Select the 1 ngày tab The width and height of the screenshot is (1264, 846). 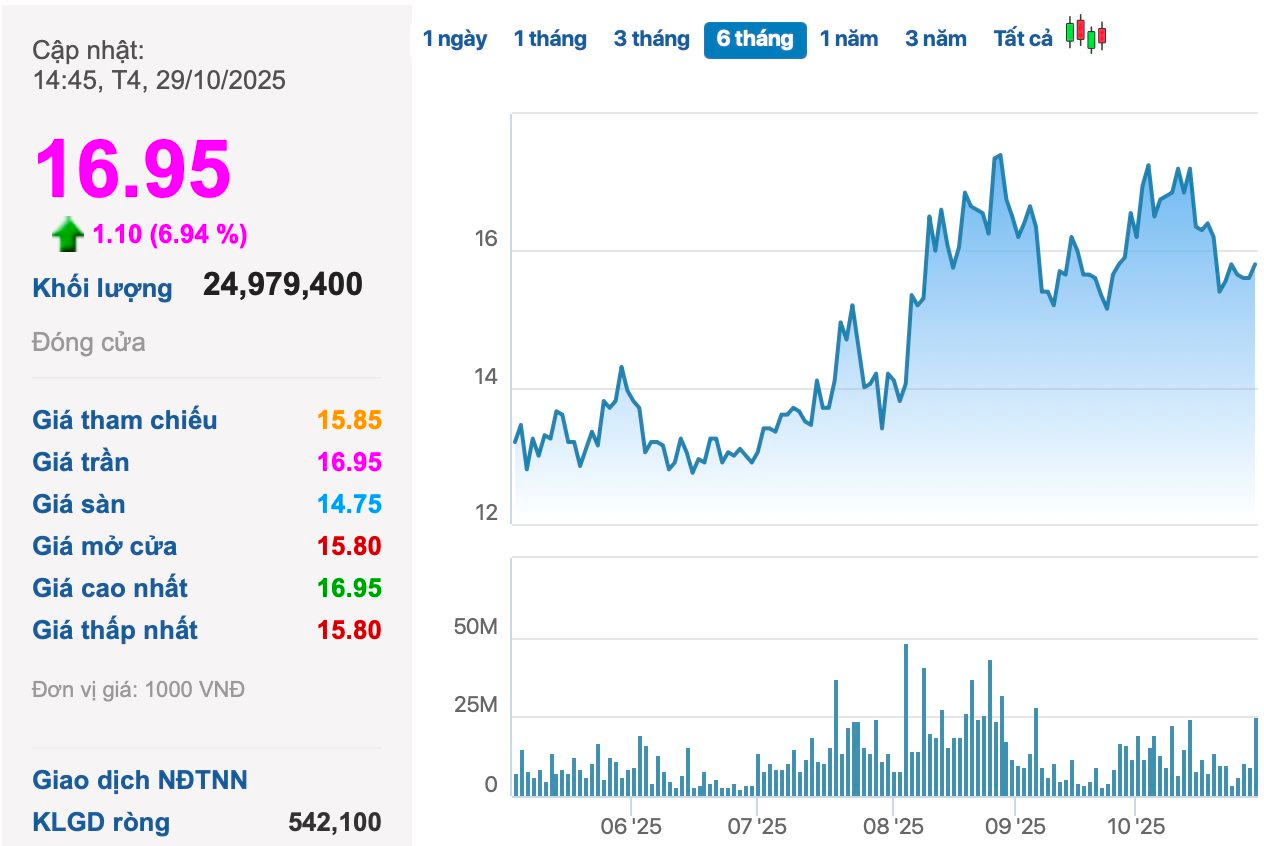[x=455, y=39]
